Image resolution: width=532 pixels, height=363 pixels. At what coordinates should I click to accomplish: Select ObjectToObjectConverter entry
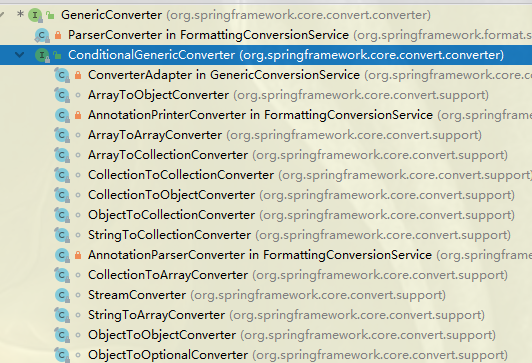tap(162, 336)
